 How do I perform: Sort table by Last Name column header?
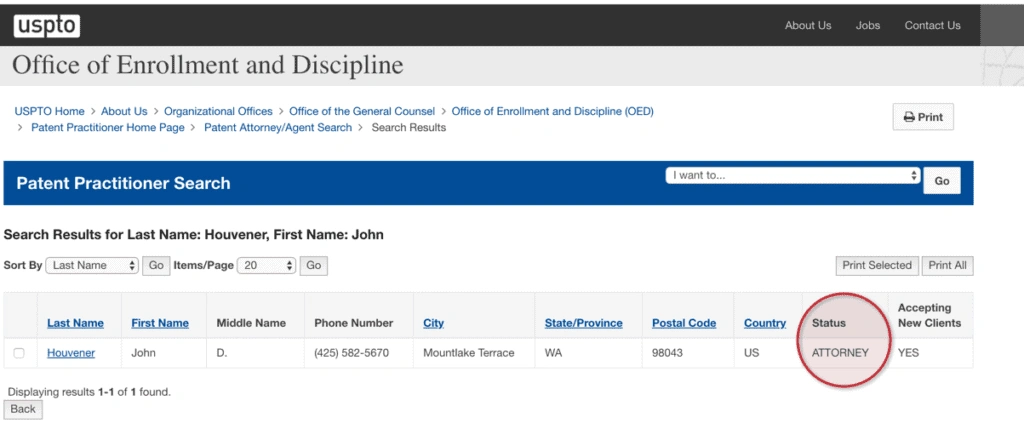tap(75, 323)
